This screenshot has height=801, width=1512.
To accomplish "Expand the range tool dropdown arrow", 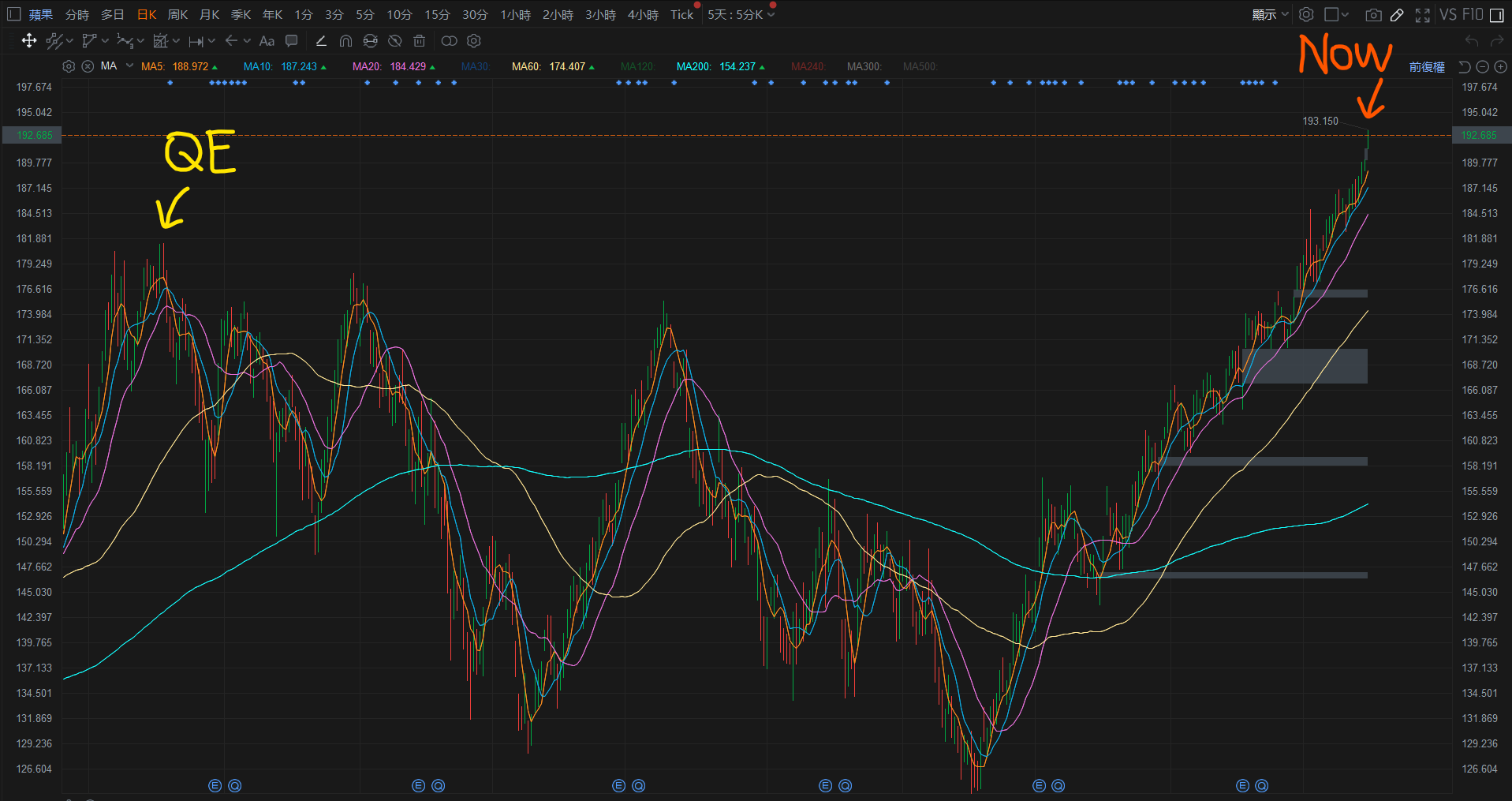I will pos(211,41).
